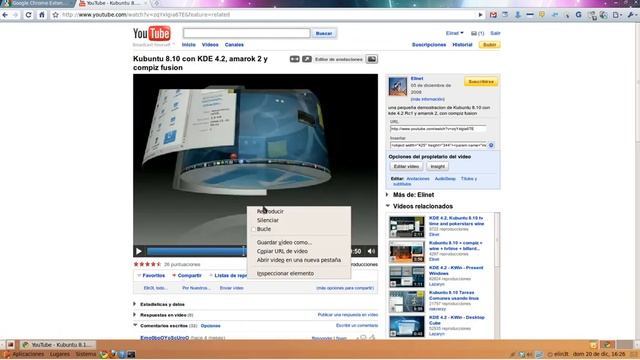The height and width of the screenshot is (360, 640).
Task: Choose Guardar vídeo como... from context menu
Action: click(x=299, y=242)
